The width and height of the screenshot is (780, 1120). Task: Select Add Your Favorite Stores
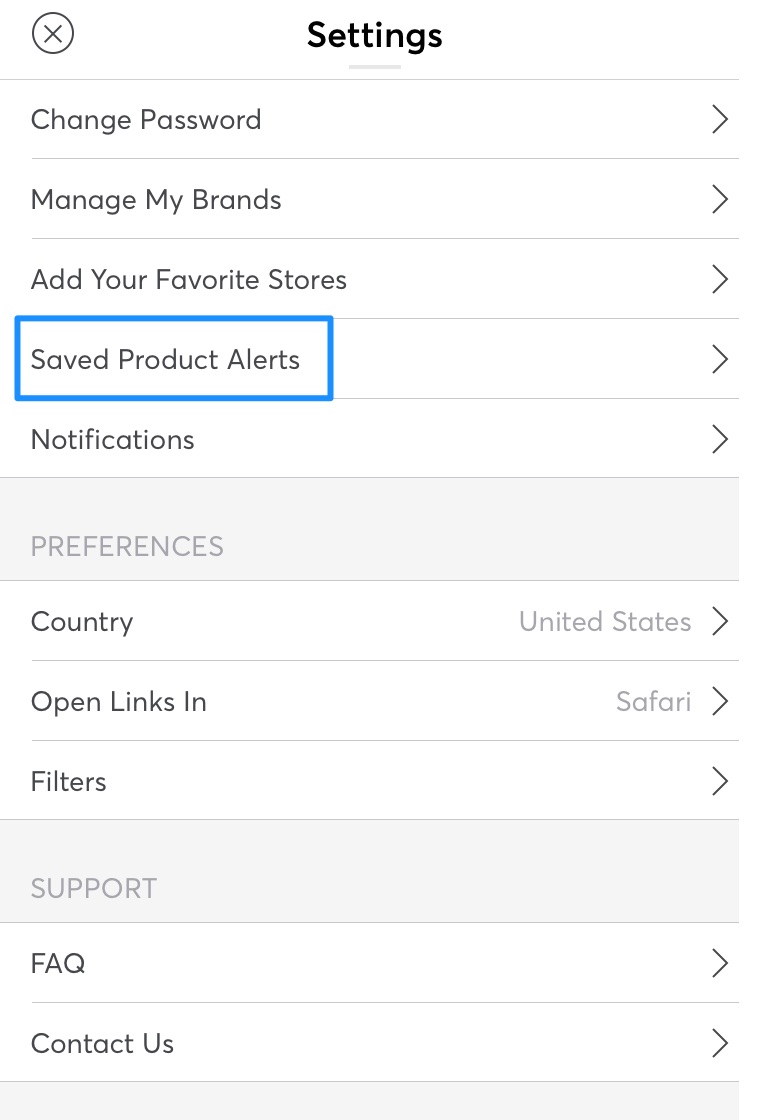[x=369, y=279]
